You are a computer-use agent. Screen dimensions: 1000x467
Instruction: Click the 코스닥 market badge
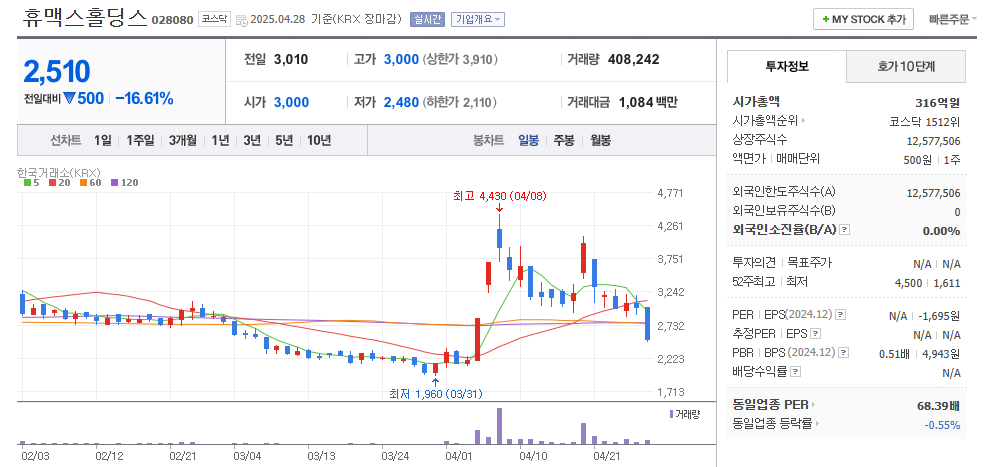coord(214,19)
